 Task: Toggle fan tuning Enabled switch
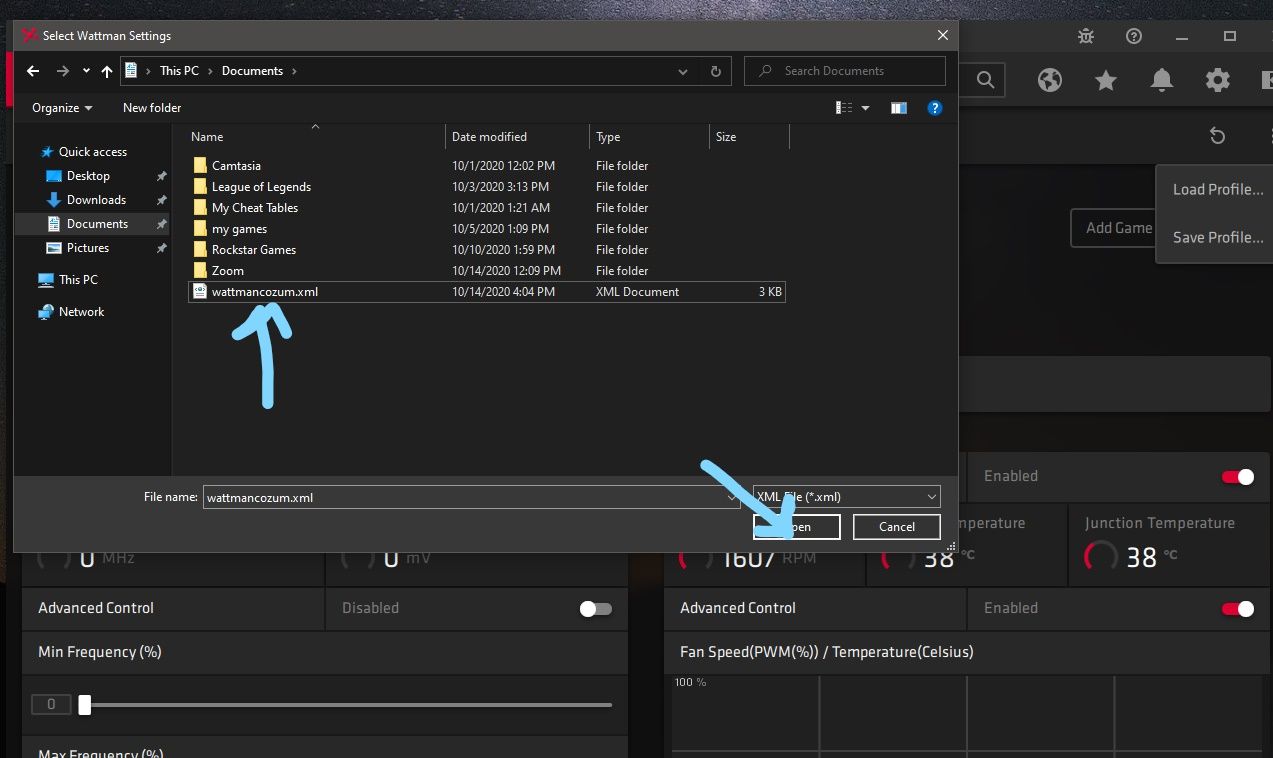click(1238, 477)
